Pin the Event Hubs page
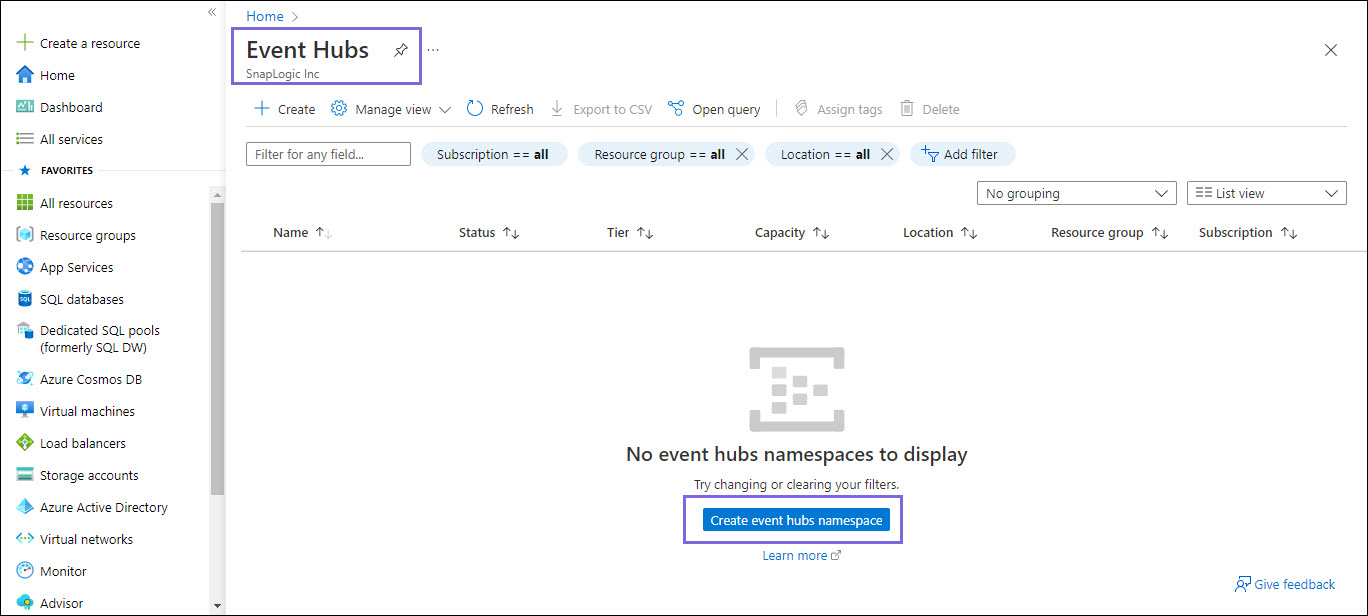The width and height of the screenshot is (1368, 616). point(400,48)
